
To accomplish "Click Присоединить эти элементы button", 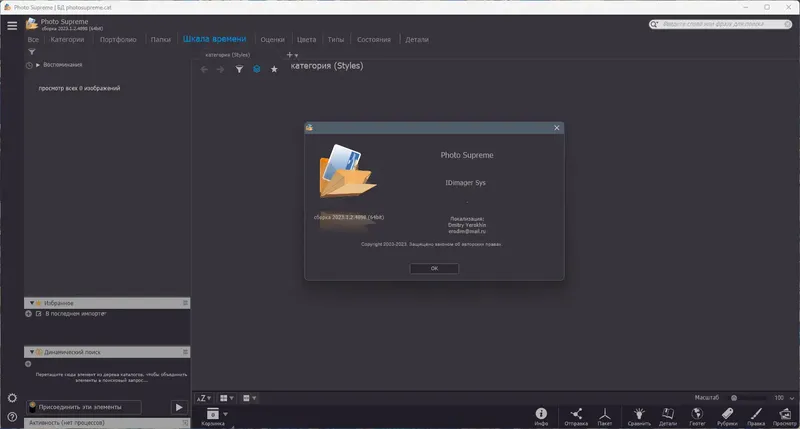I will [x=85, y=407].
